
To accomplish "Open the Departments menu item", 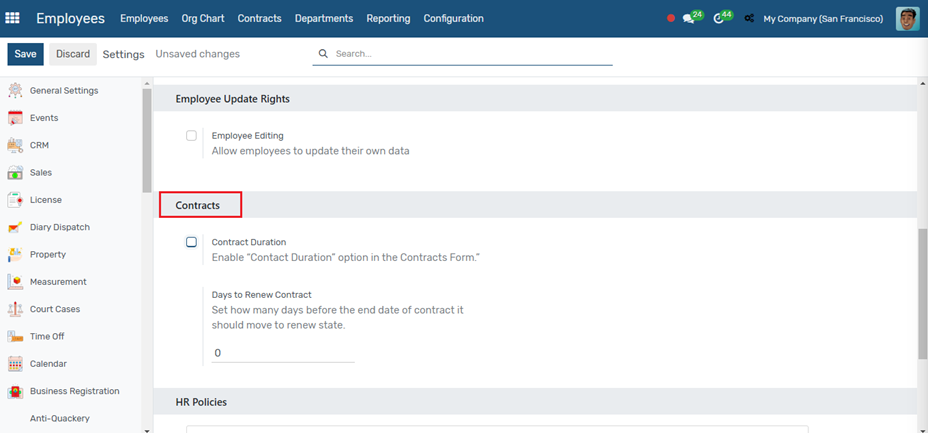I will click(x=324, y=18).
